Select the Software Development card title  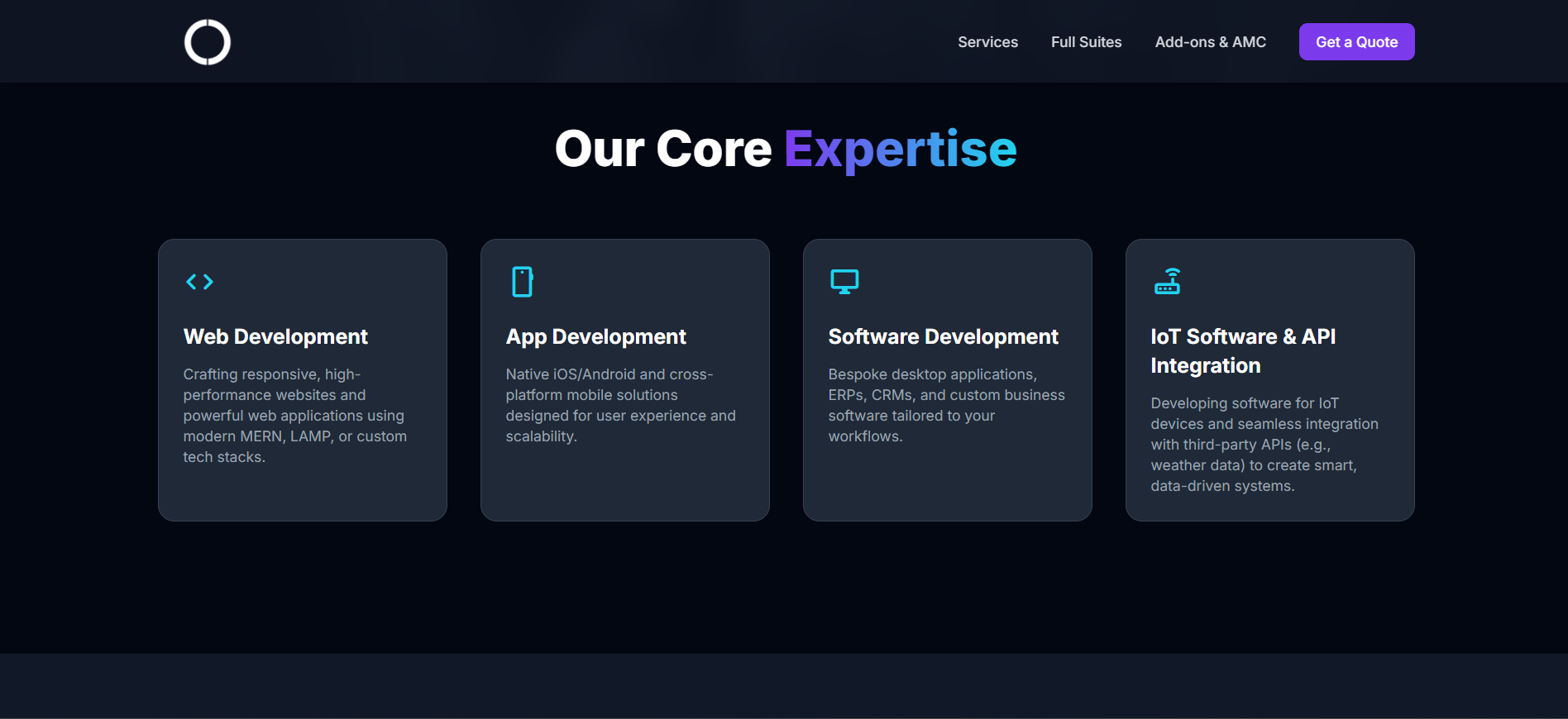943,336
